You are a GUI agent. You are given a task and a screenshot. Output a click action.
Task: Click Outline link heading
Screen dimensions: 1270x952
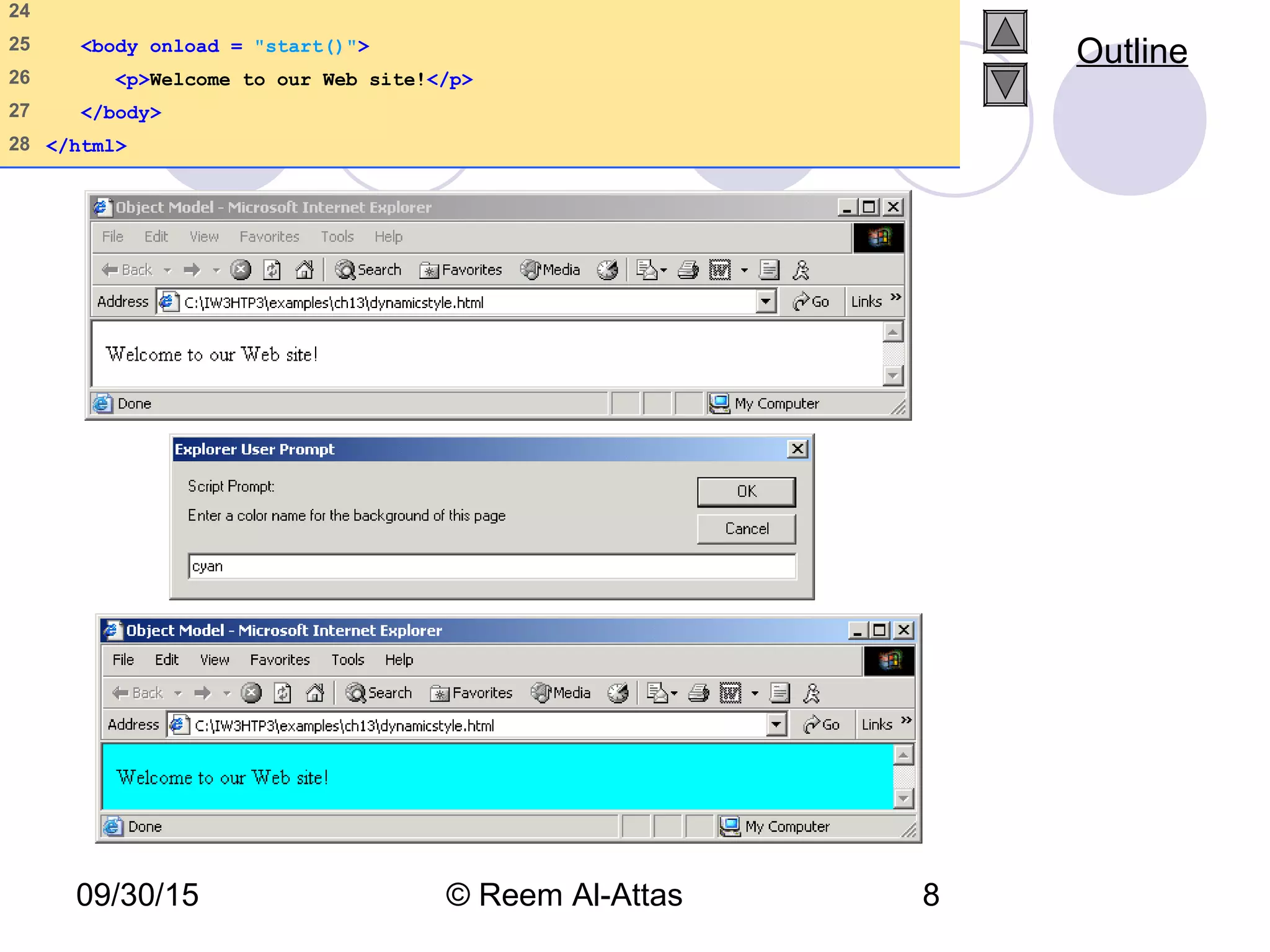pyautogui.click(x=1131, y=51)
